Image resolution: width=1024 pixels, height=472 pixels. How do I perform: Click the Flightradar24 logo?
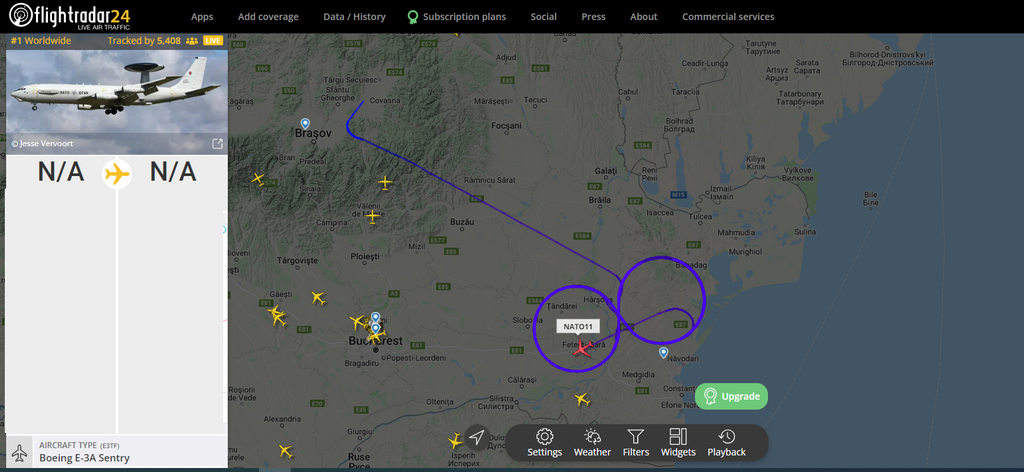coord(70,16)
